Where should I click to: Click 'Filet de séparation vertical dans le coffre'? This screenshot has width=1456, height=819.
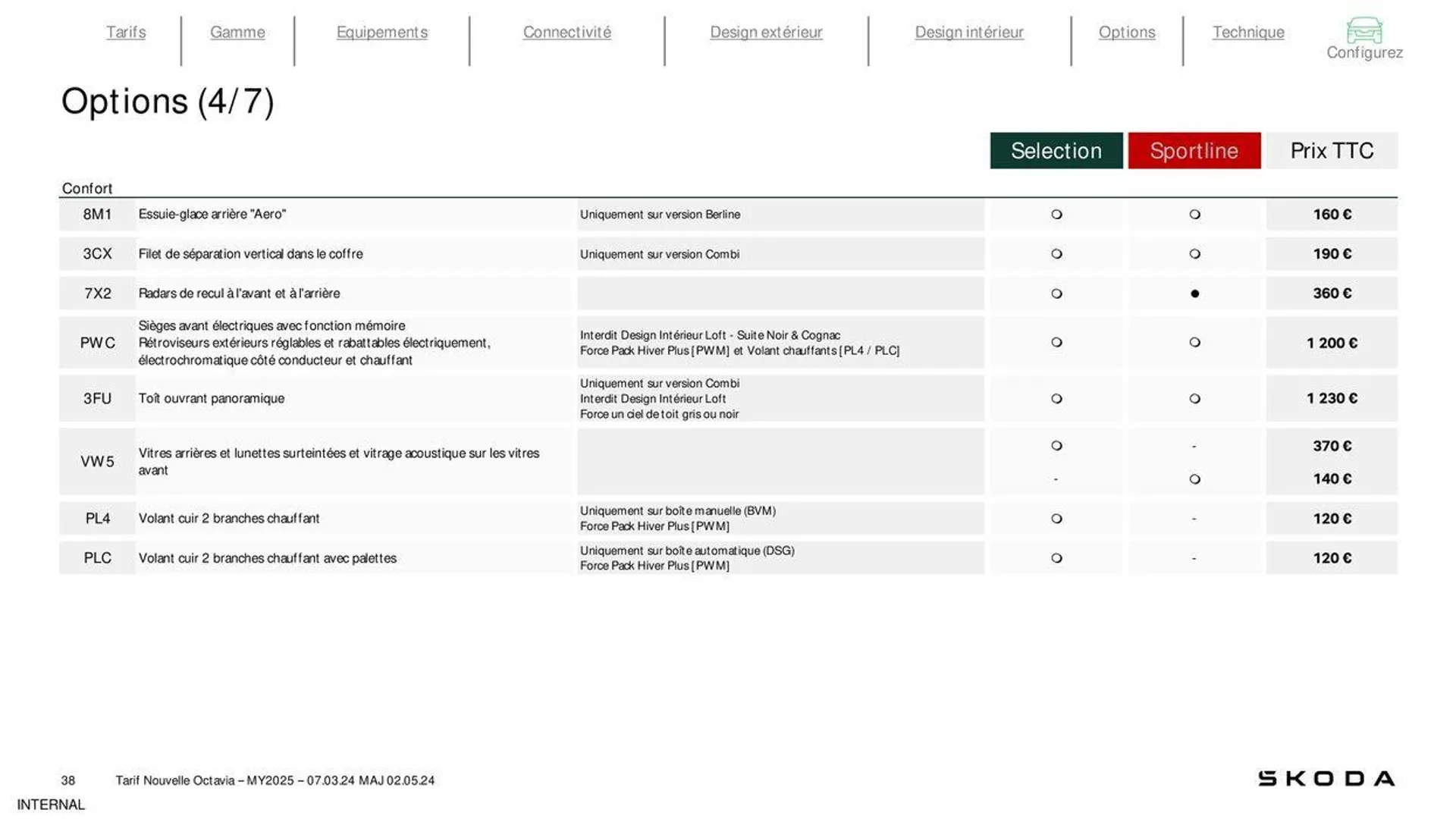coord(250,254)
